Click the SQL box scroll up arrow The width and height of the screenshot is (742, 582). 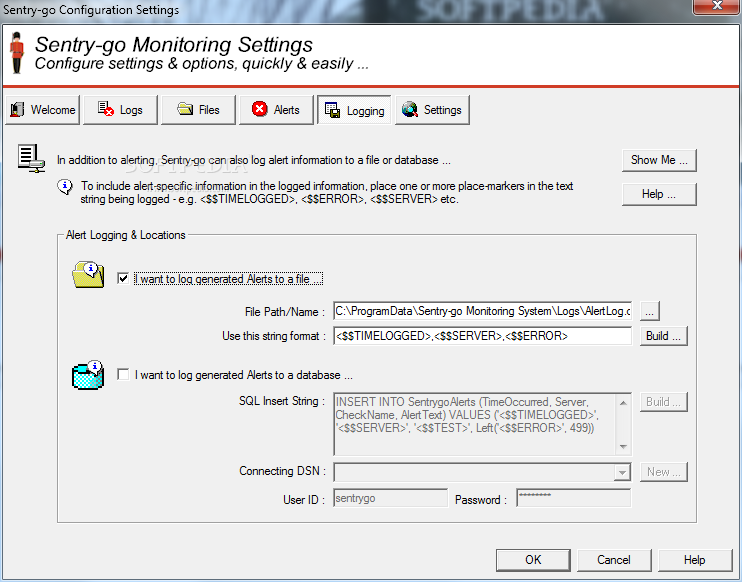pyautogui.click(x=624, y=403)
